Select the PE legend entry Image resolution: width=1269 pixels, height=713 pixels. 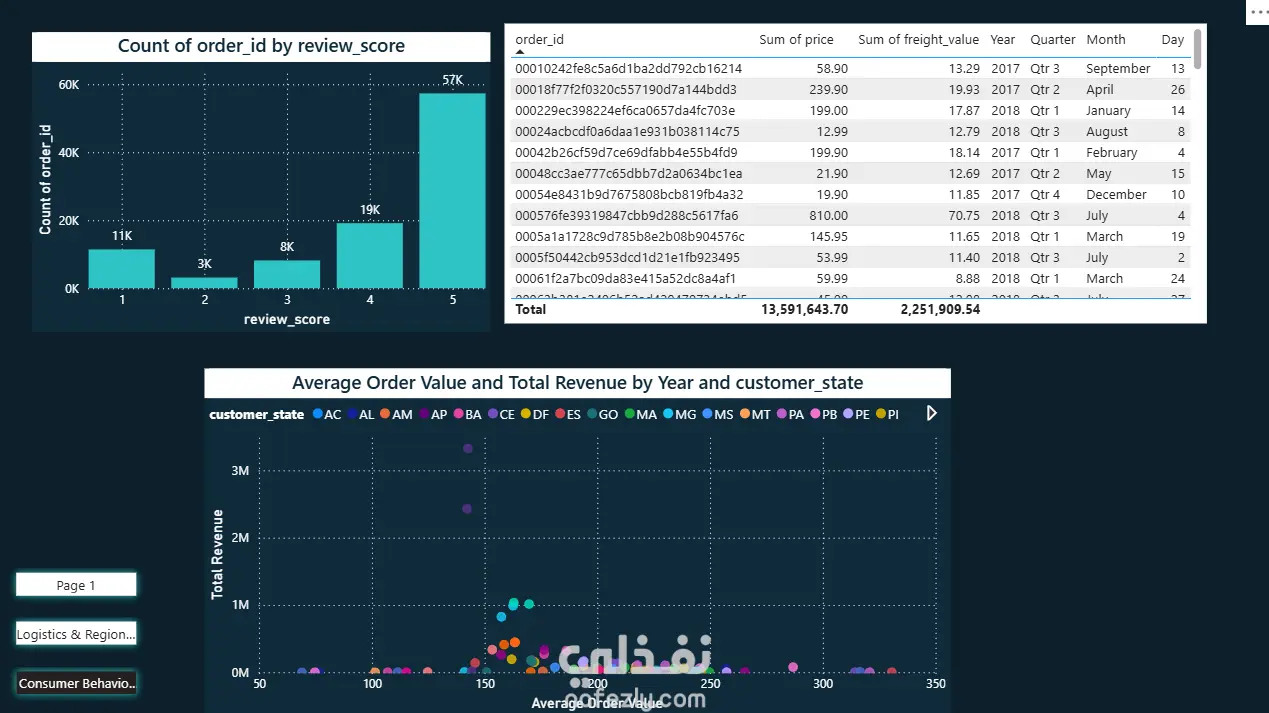[858, 414]
